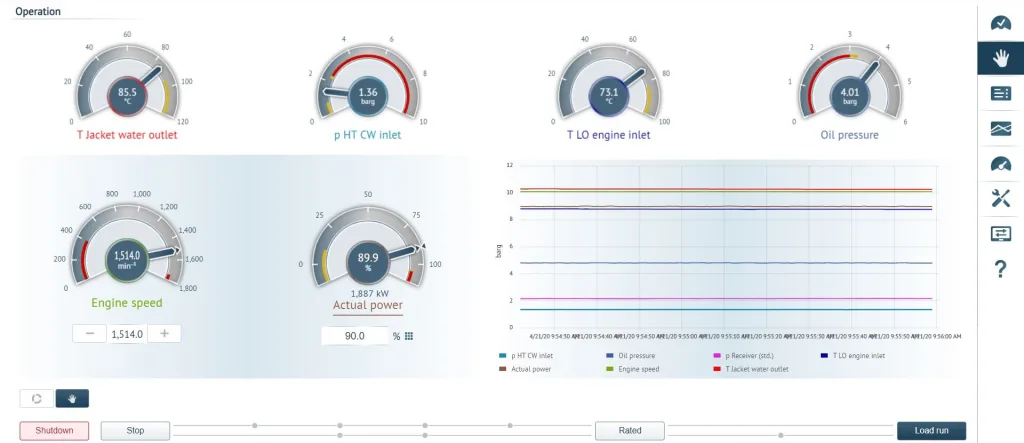Viewport: 1024px width, 443px height.
Task: Click the actual power percent input field
Action: (x=355, y=337)
